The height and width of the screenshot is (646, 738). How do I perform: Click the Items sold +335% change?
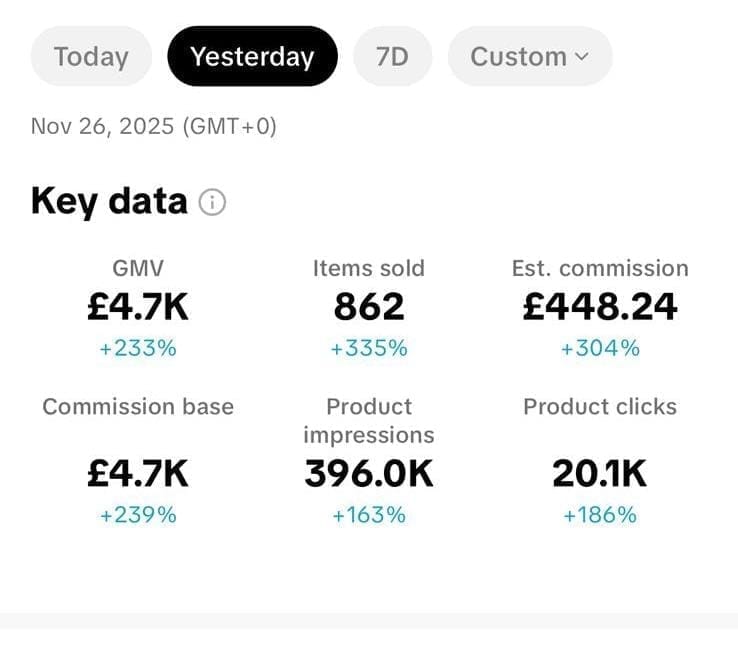coord(369,348)
